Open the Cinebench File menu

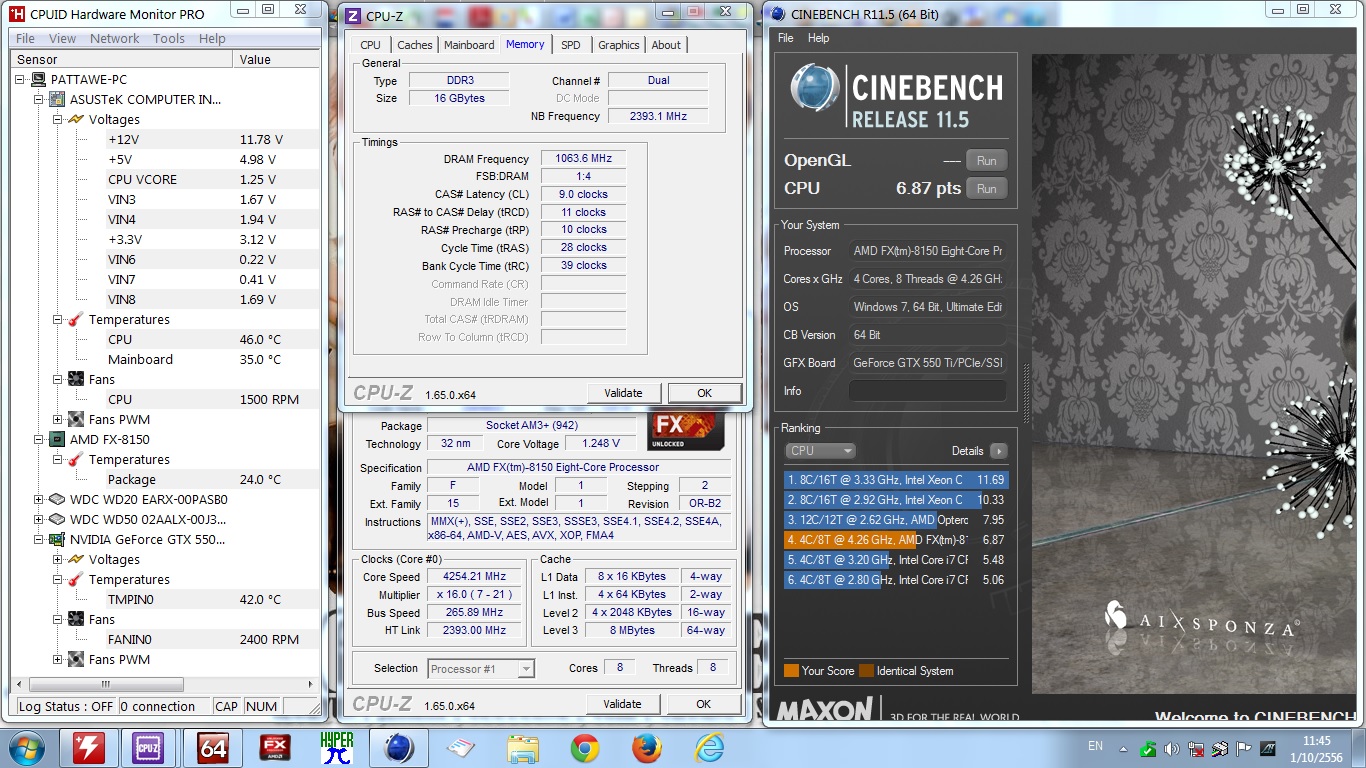pos(786,38)
